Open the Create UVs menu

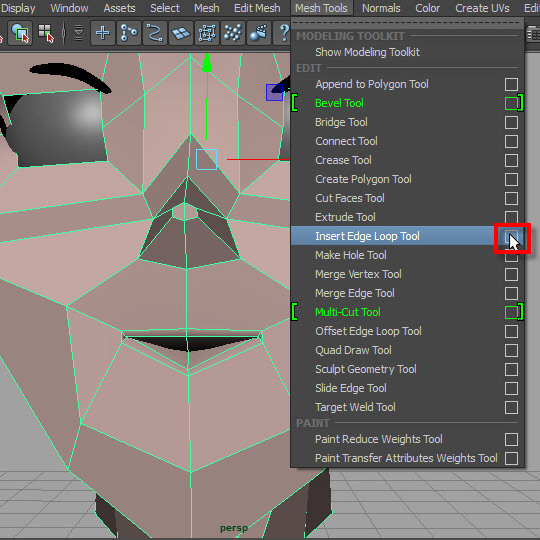pos(482,8)
